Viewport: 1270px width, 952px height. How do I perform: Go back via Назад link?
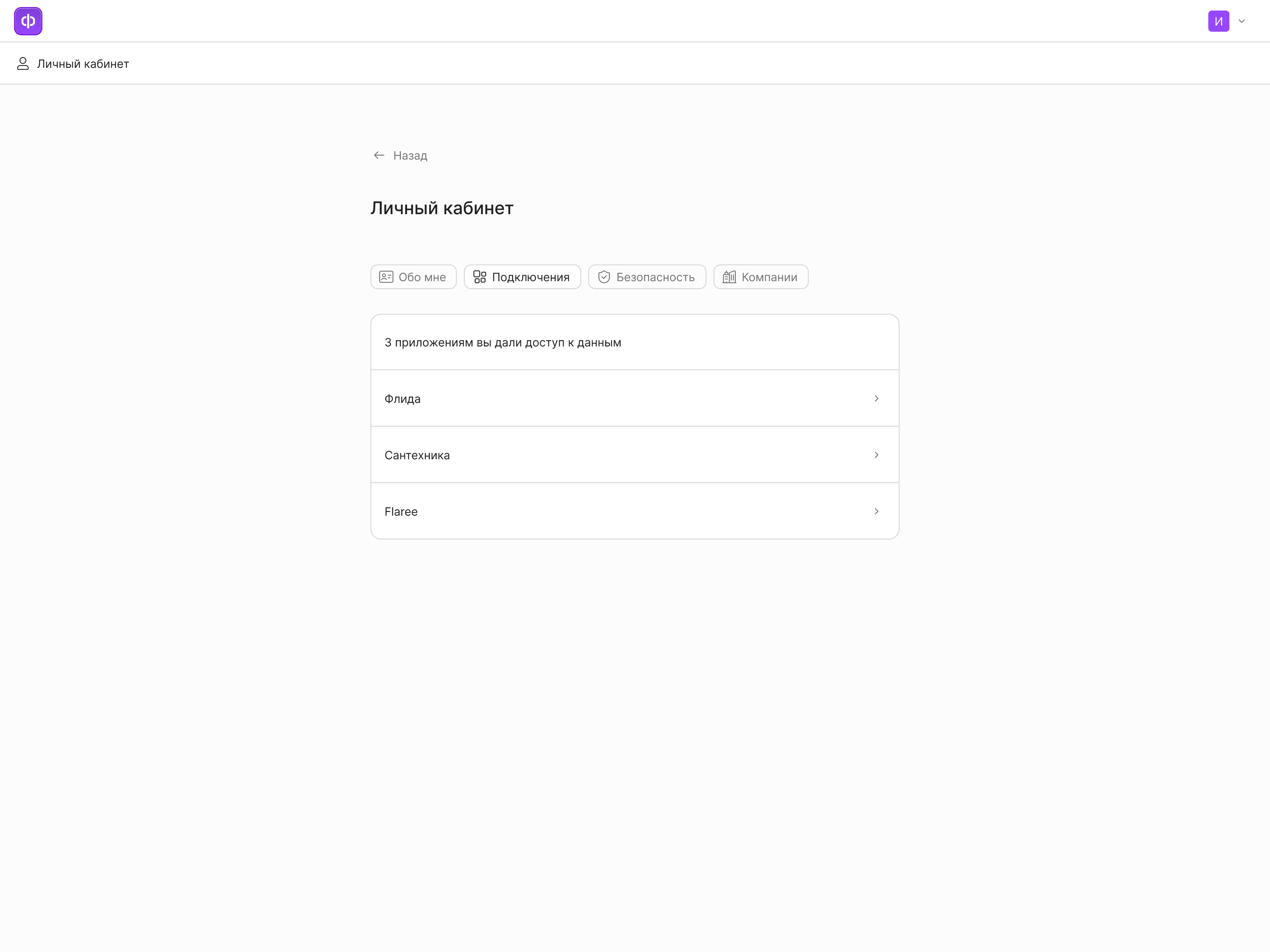pyautogui.click(x=410, y=156)
